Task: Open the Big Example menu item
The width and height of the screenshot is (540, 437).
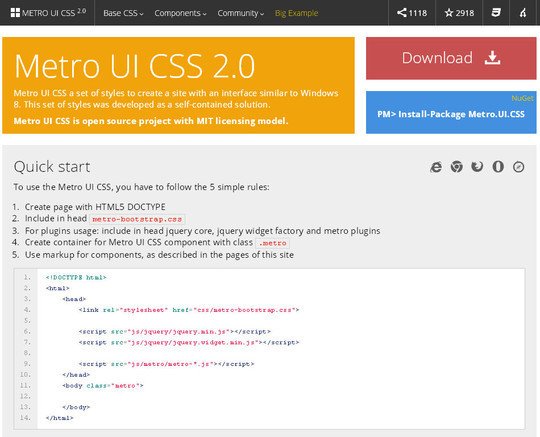Action: point(297,13)
